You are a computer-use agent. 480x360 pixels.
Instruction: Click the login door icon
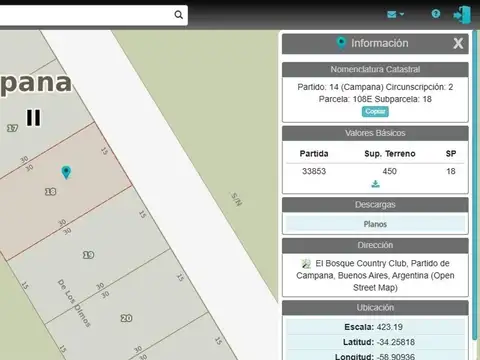point(462,15)
